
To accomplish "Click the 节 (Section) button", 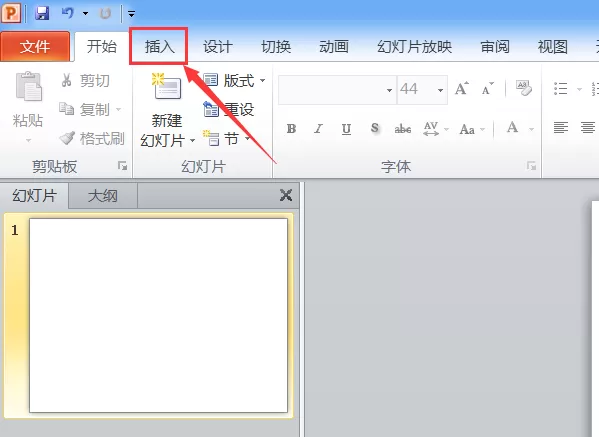I will coord(227,139).
